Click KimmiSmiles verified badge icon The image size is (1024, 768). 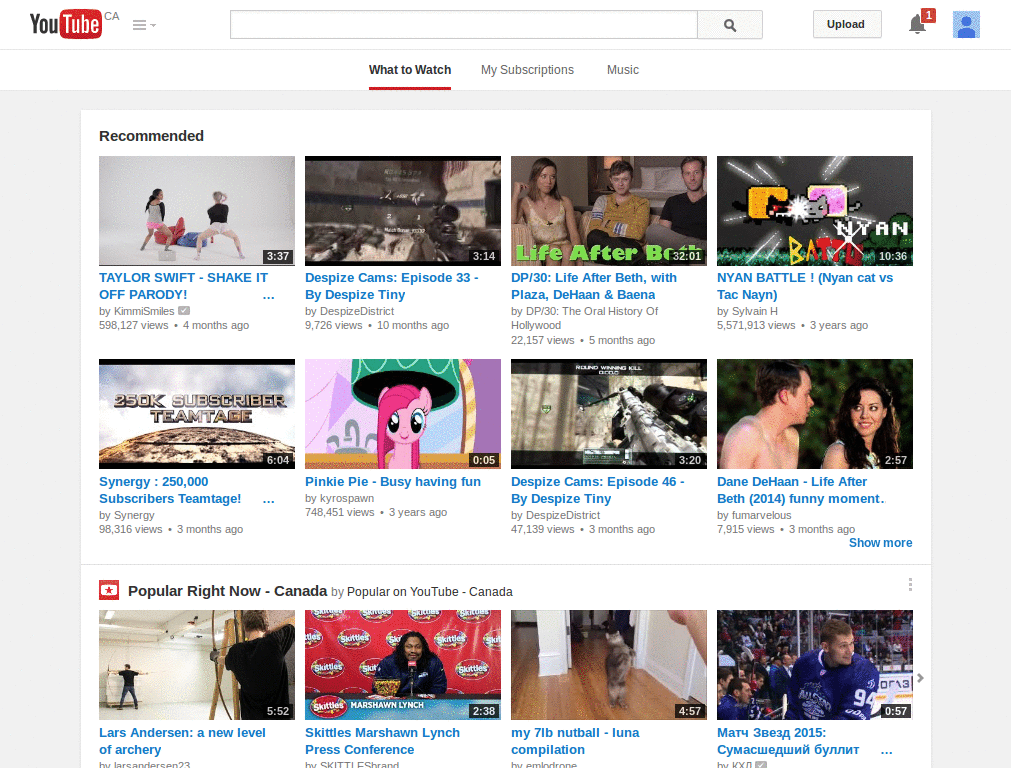(x=184, y=311)
